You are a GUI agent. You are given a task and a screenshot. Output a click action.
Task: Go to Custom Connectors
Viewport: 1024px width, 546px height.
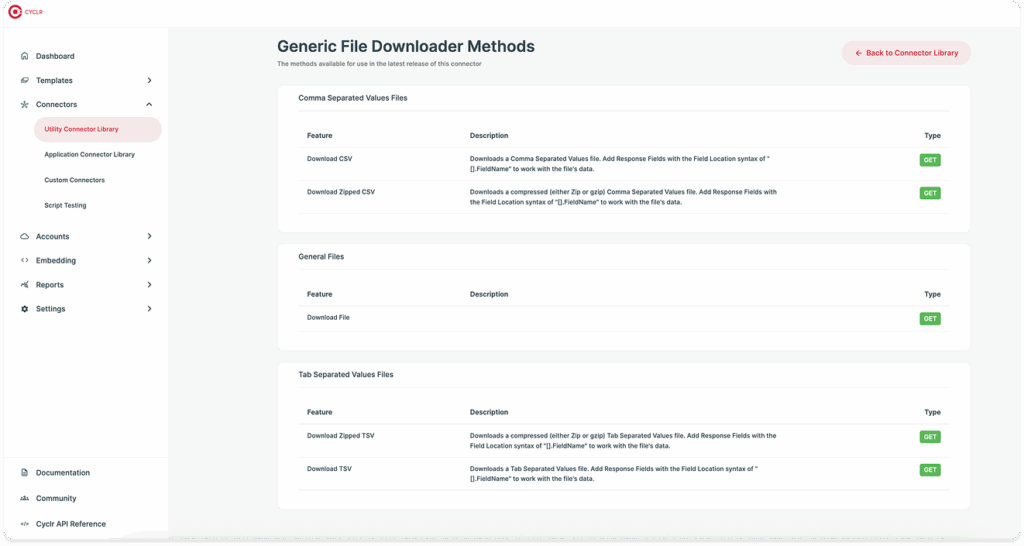click(74, 180)
